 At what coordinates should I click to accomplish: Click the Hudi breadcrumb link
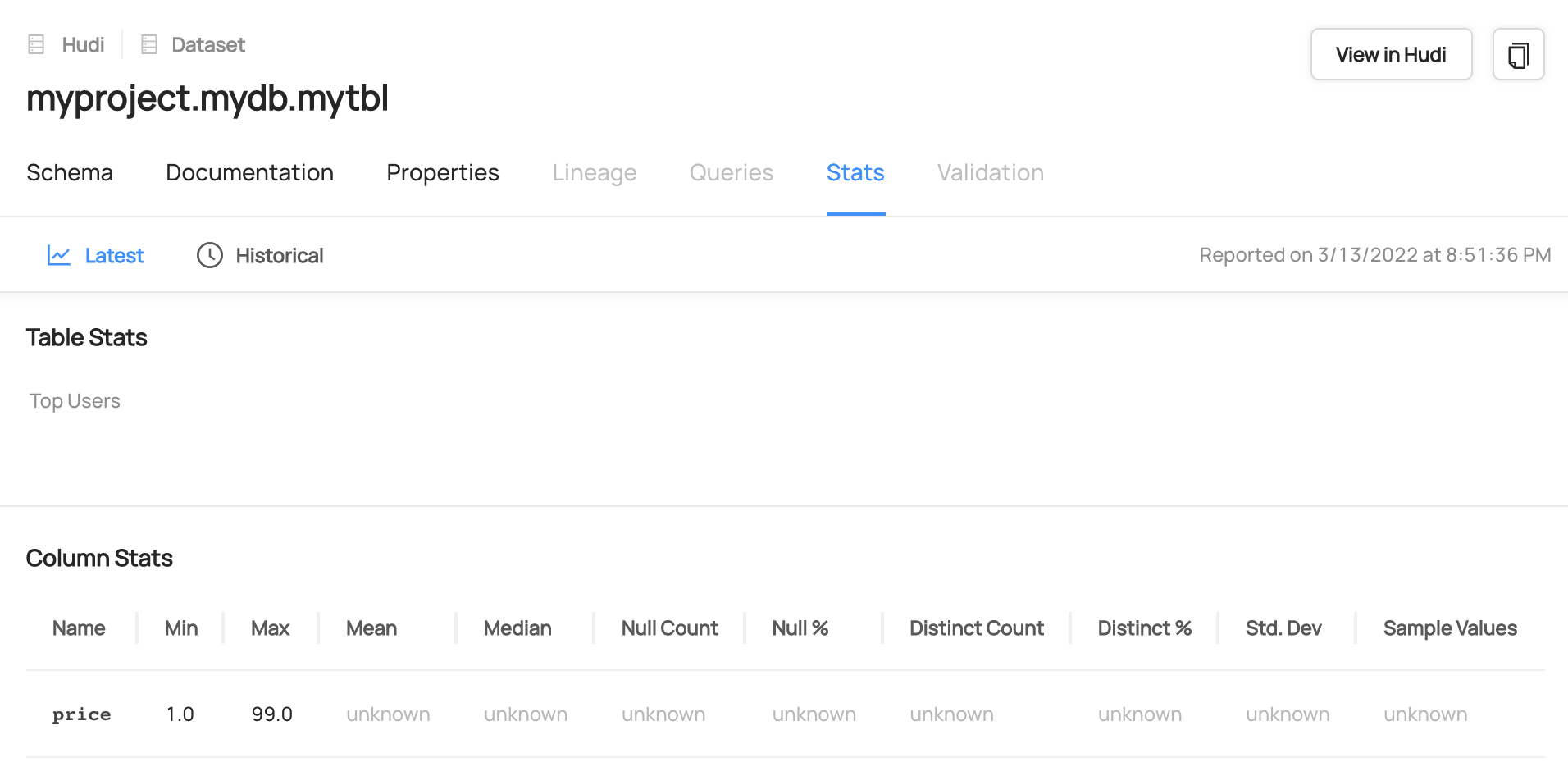pos(83,45)
